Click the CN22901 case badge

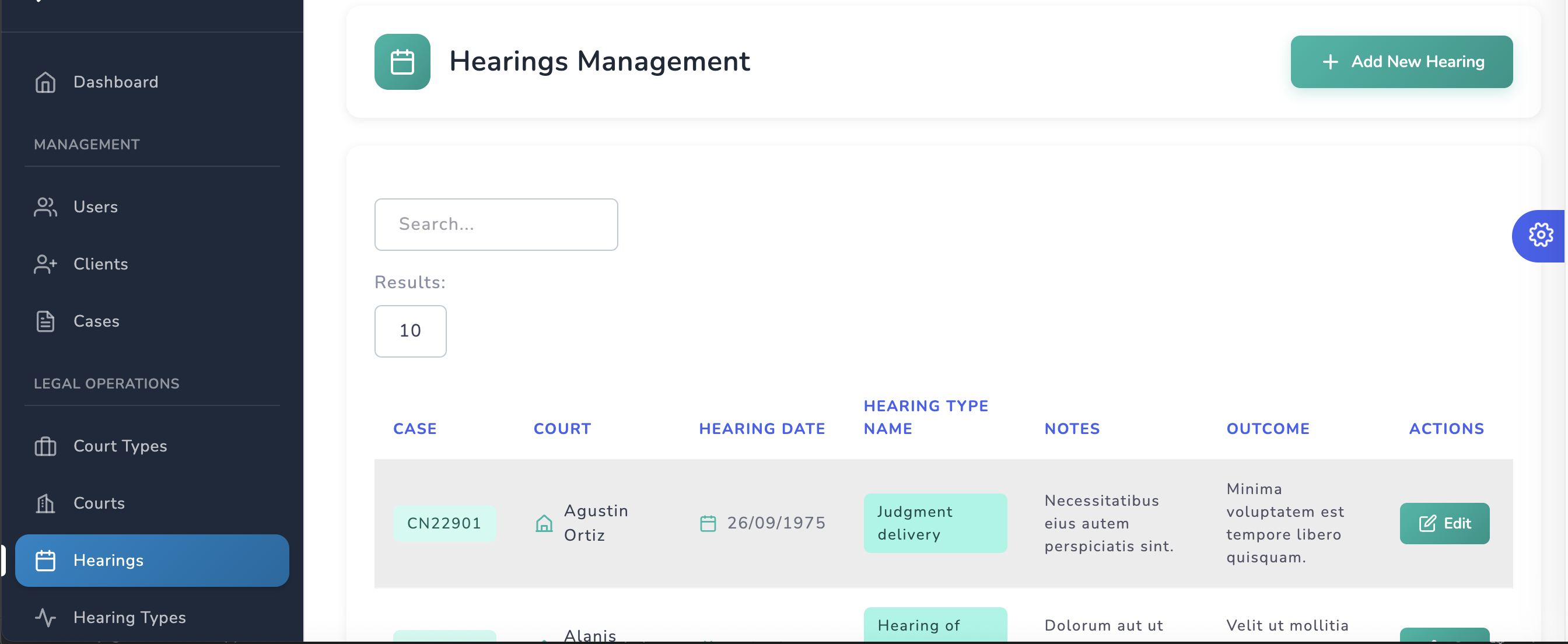pos(444,522)
